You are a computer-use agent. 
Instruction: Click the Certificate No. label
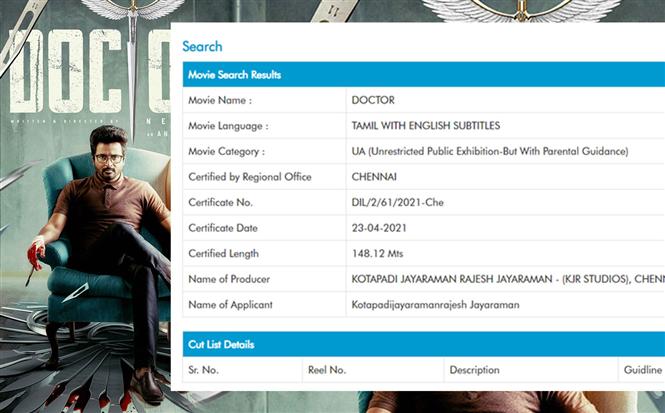click(x=220, y=202)
